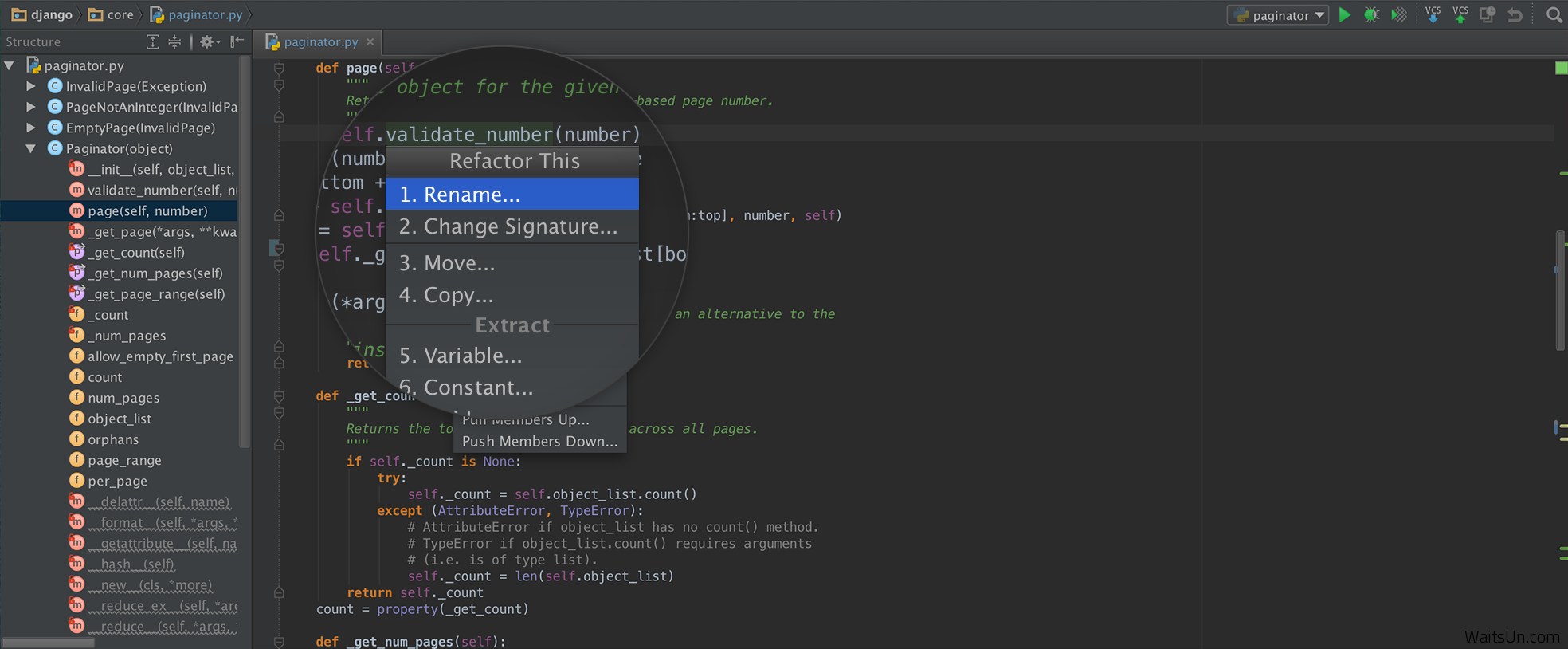Click the core folder breadcrumb
This screenshot has width=1568, height=649.
(x=112, y=15)
